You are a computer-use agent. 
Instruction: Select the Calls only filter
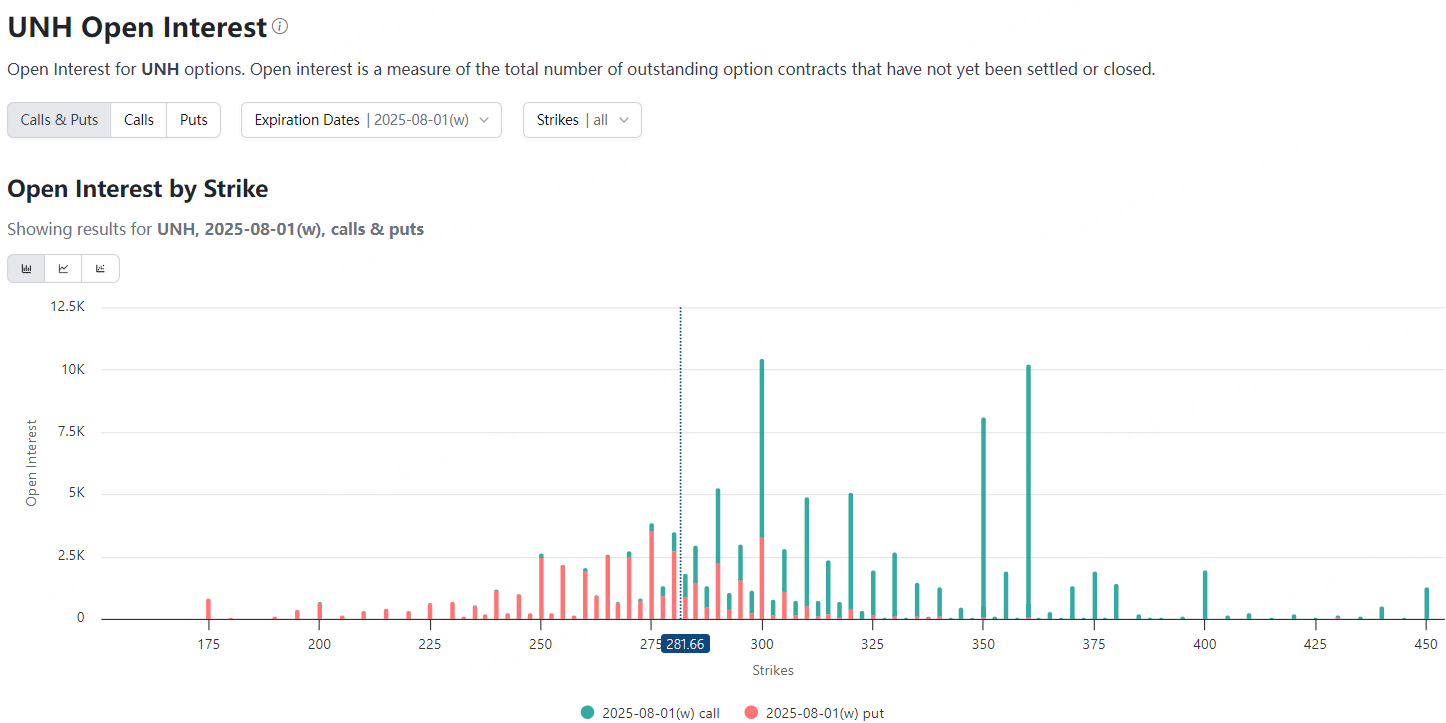[139, 120]
